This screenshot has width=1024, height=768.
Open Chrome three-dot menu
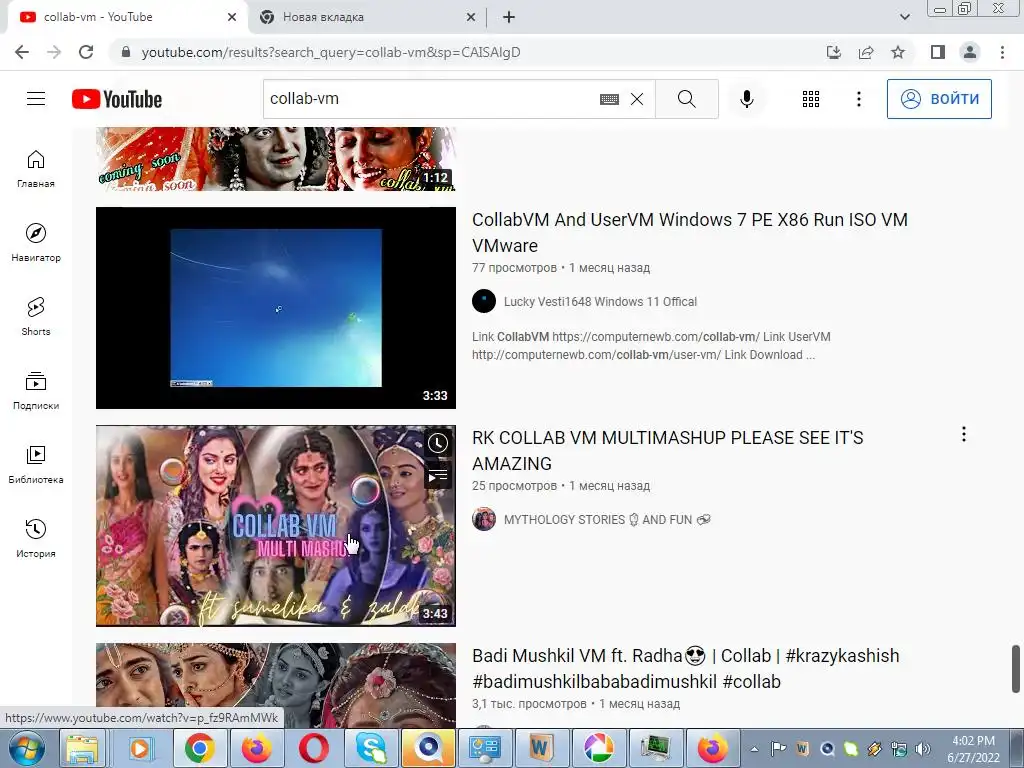tap(1002, 52)
